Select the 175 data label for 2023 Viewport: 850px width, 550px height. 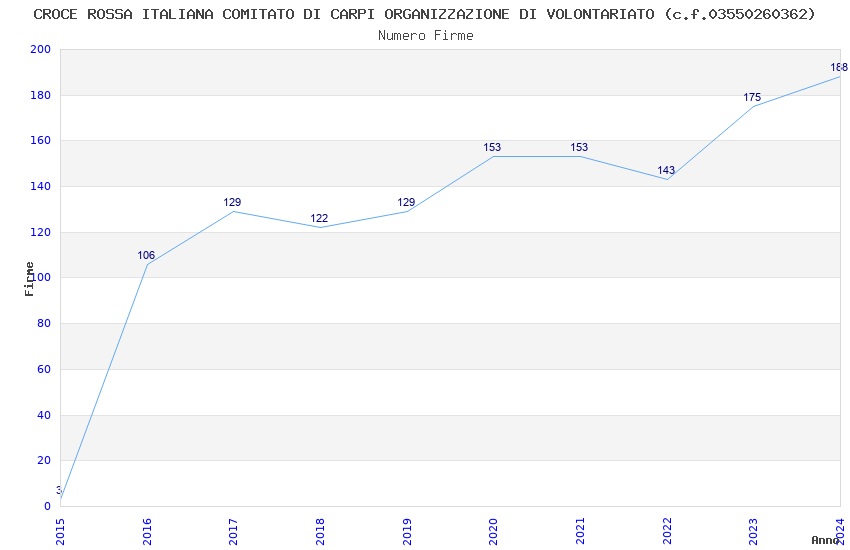click(x=752, y=98)
